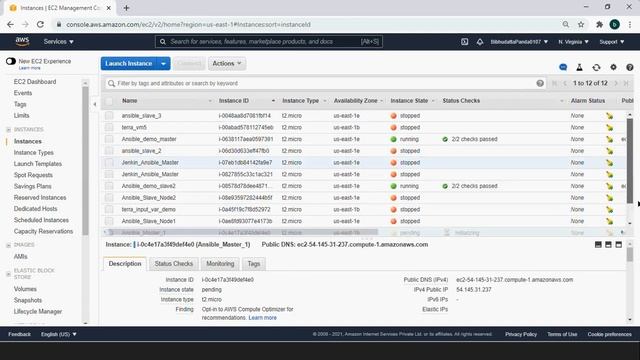640x360 pixels.
Task: Open the Launch Instance dropdown arrow
Action: (x=163, y=64)
